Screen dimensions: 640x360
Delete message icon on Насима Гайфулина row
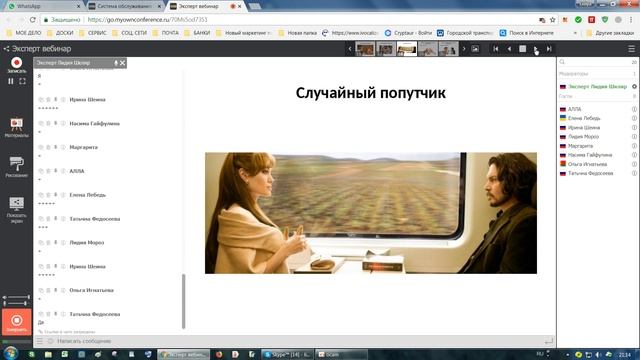[x=48, y=123]
